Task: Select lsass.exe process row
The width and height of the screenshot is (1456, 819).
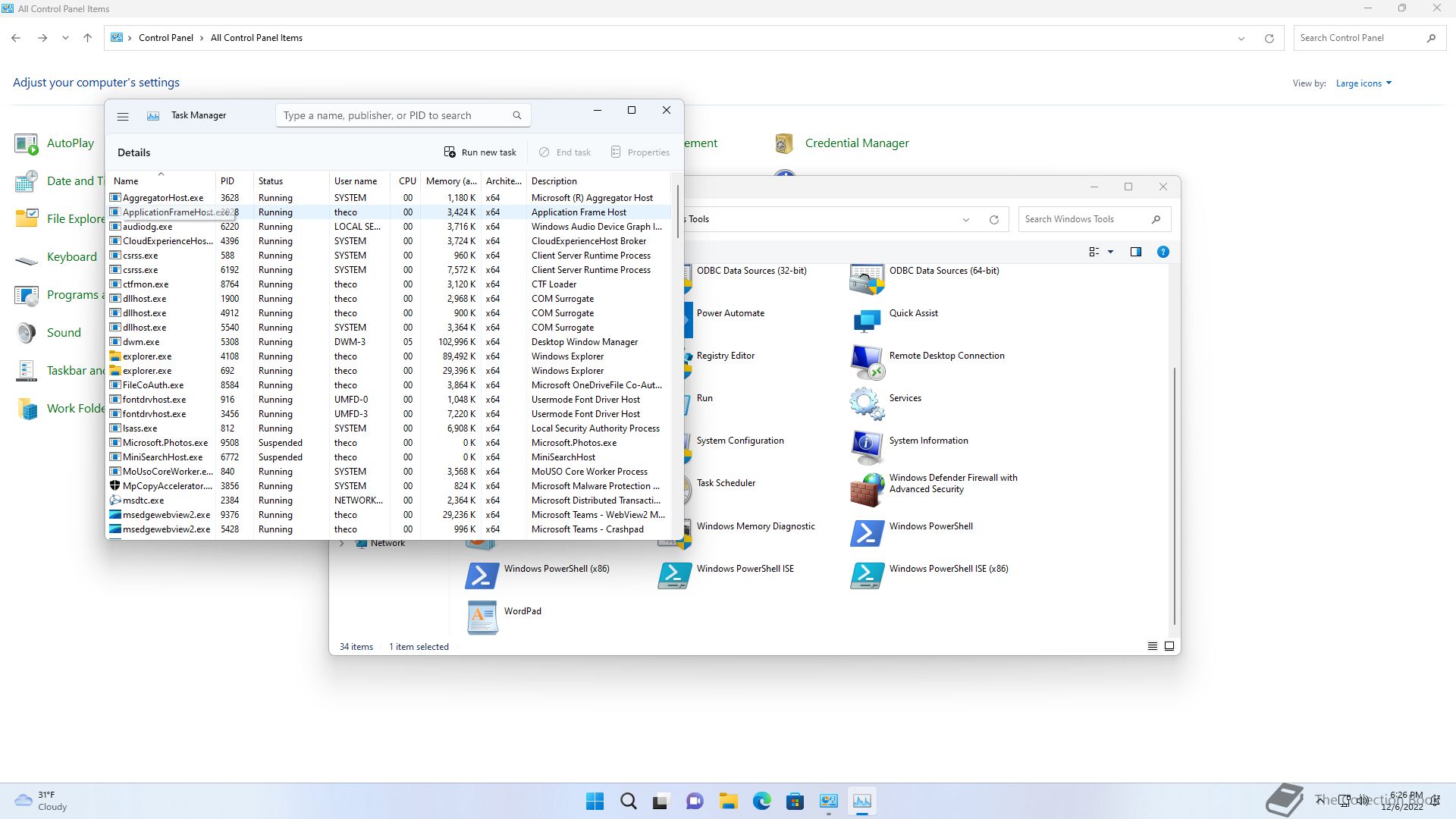Action: pos(388,428)
